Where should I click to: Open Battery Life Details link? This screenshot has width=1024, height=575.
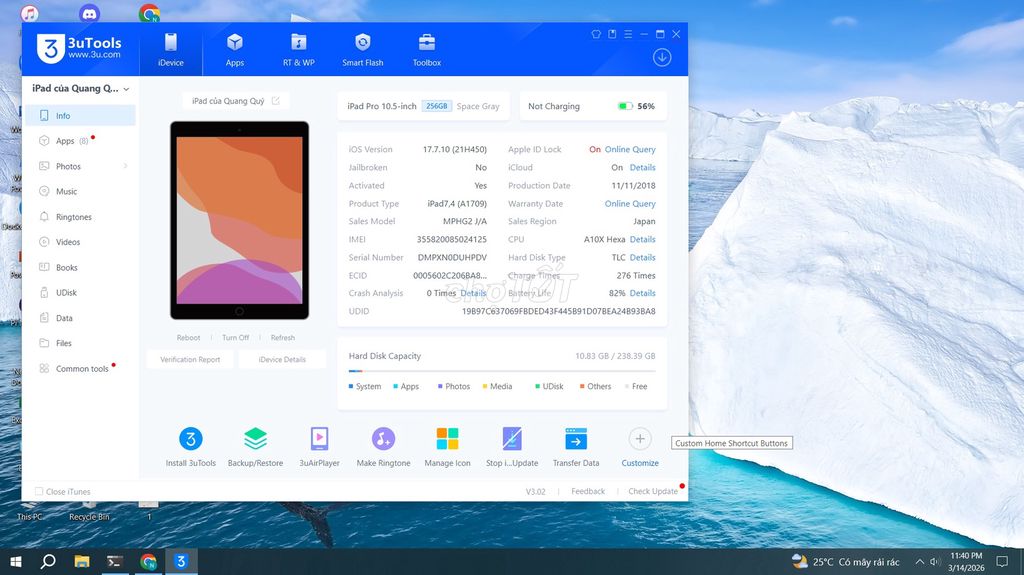[x=643, y=293]
